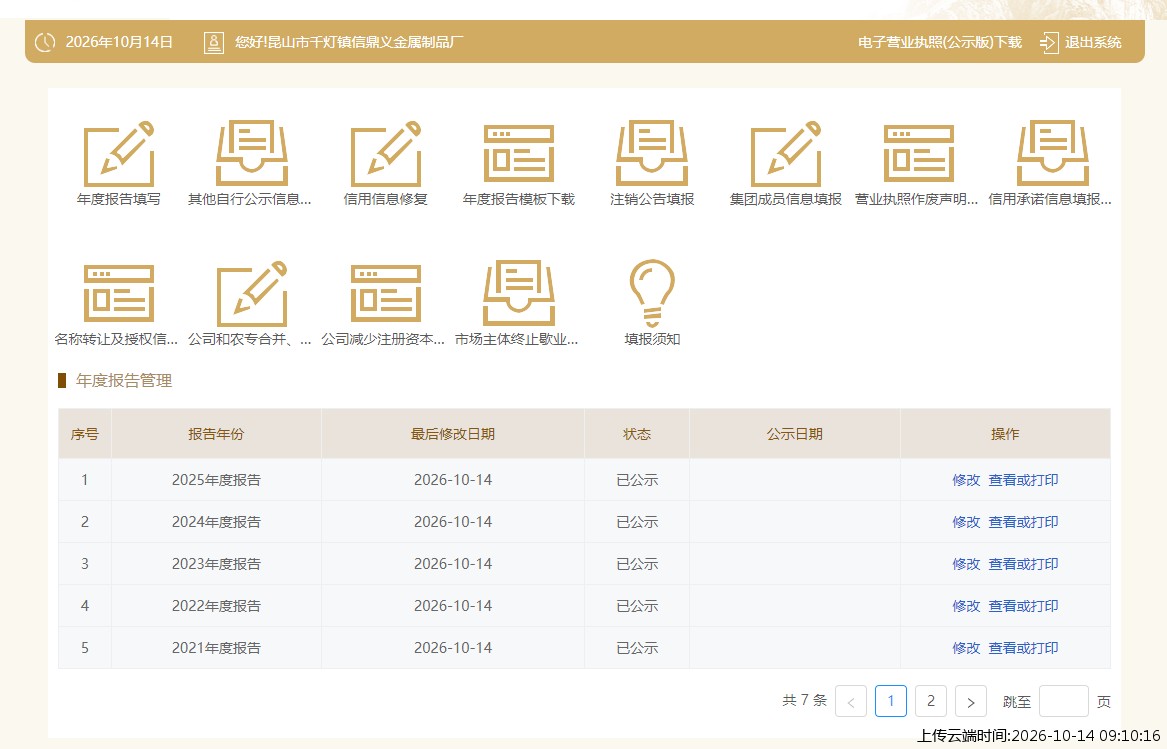View or print 2022年度报告
Viewport: 1167px width, 749px height.
[x=1023, y=606]
